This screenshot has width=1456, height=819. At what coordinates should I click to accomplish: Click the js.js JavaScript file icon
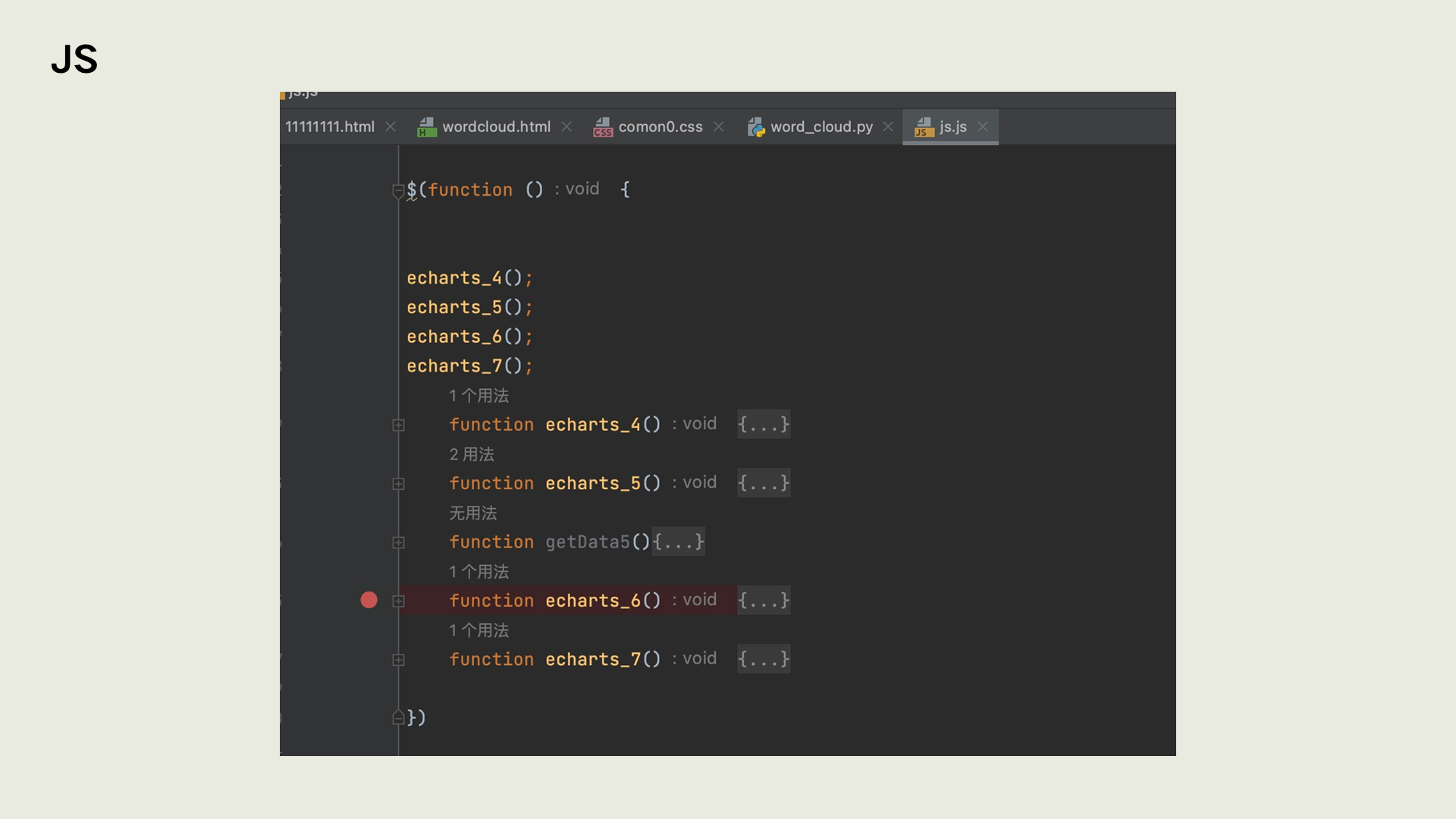click(924, 127)
